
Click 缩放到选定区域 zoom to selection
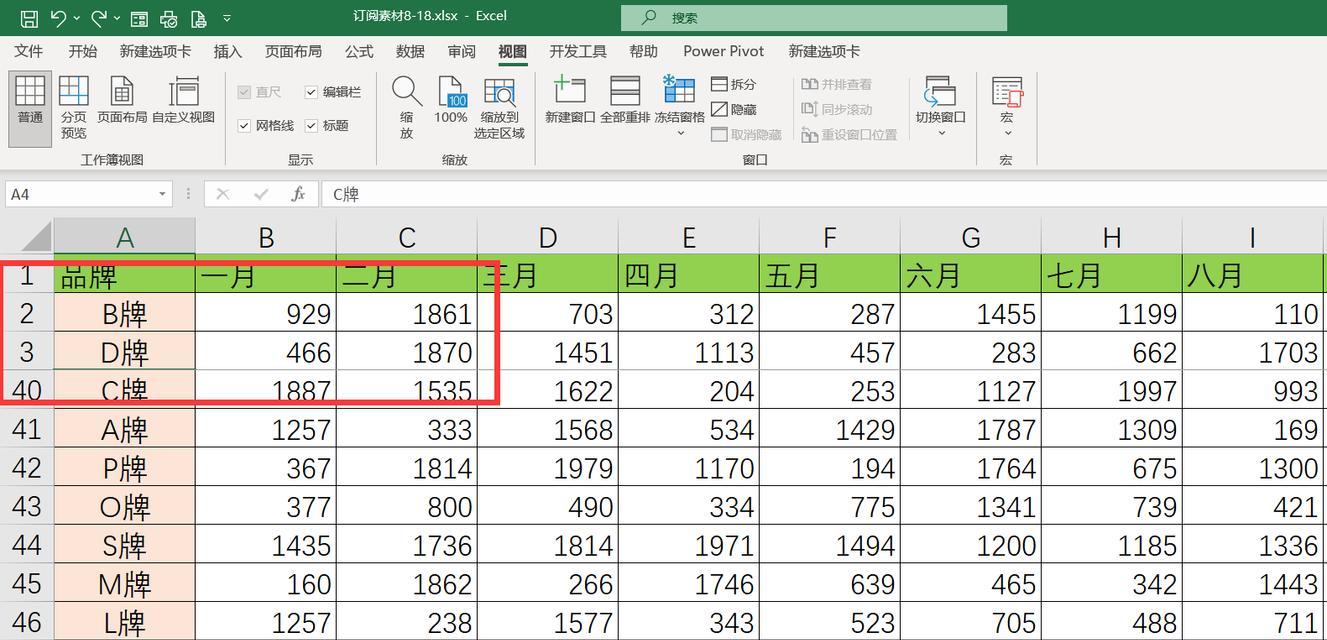pos(499,107)
